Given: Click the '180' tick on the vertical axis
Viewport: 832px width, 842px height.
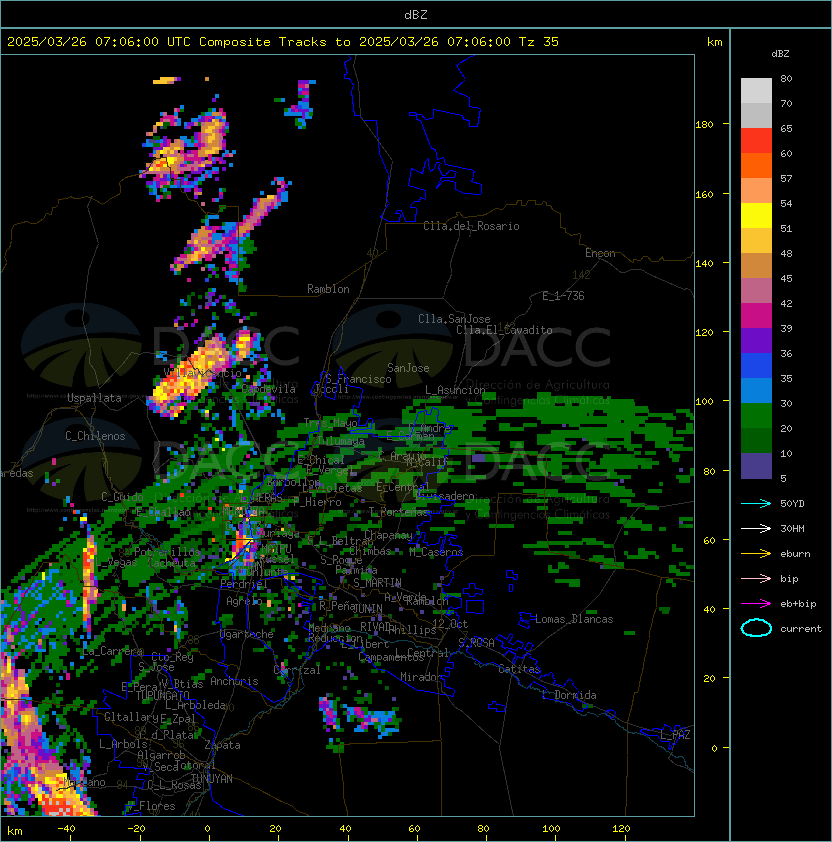Looking at the screenshot, I should tap(704, 125).
